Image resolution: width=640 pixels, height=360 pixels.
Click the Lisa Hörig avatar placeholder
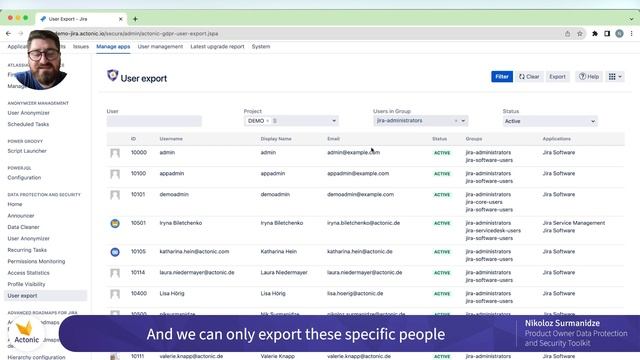pyautogui.click(x=115, y=294)
